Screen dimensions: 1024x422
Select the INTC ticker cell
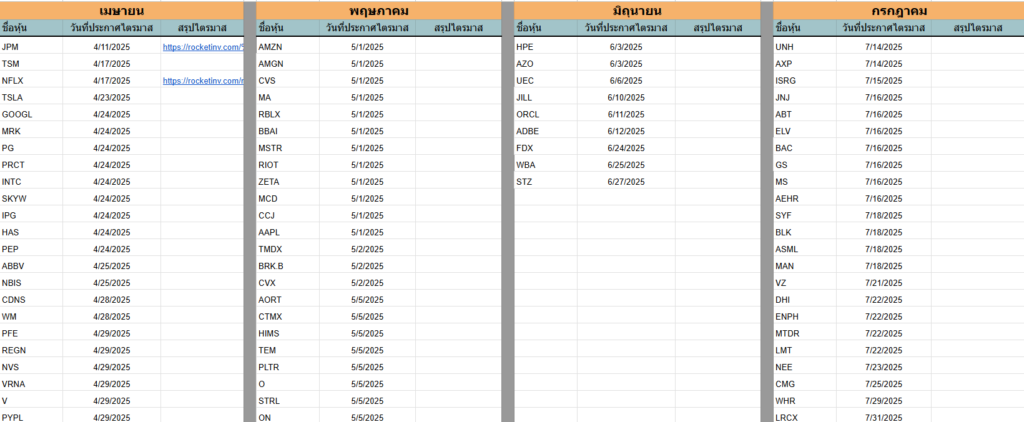click(x=31, y=182)
